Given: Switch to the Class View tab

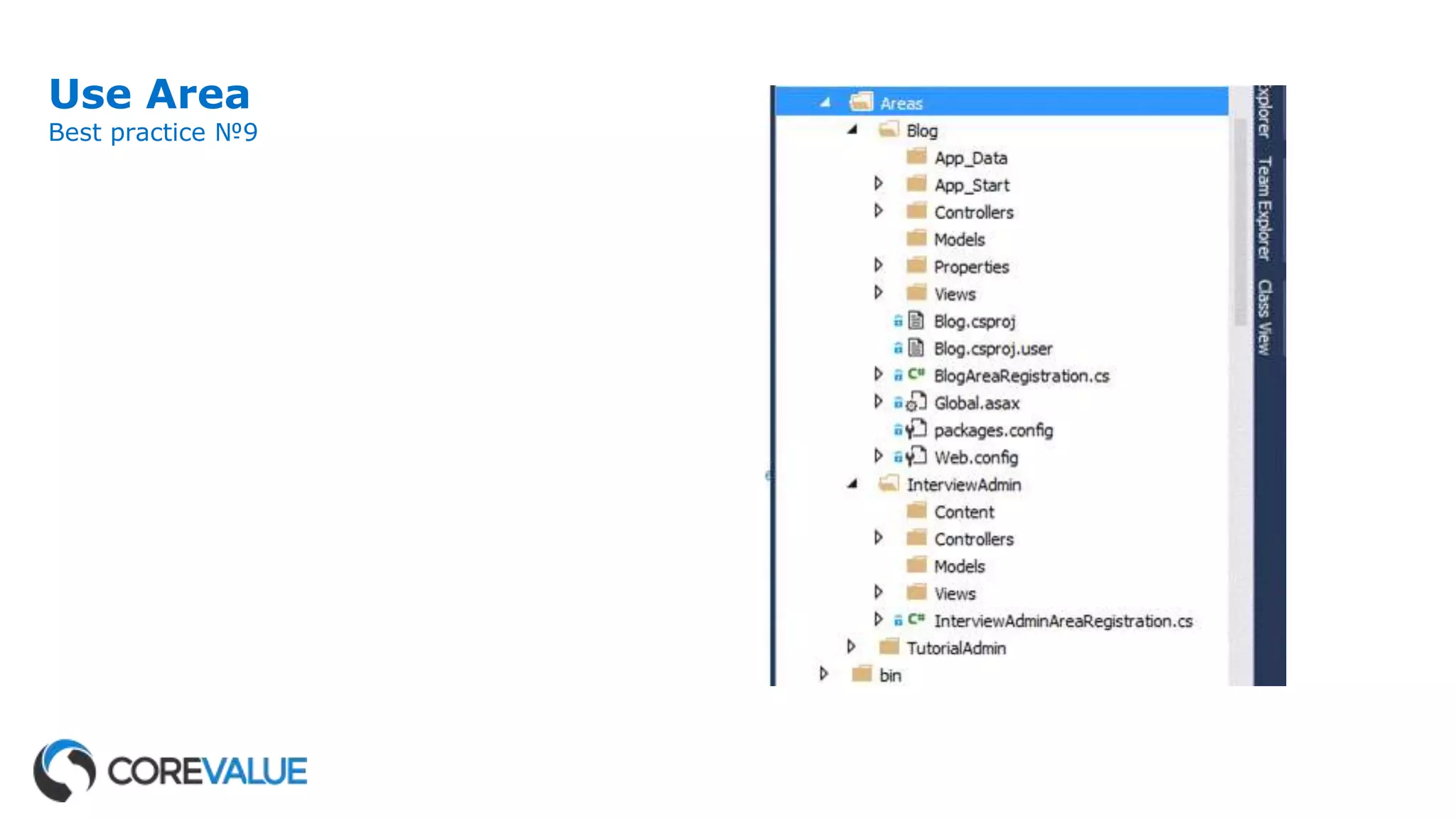Looking at the screenshot, I should (1264, 317).
